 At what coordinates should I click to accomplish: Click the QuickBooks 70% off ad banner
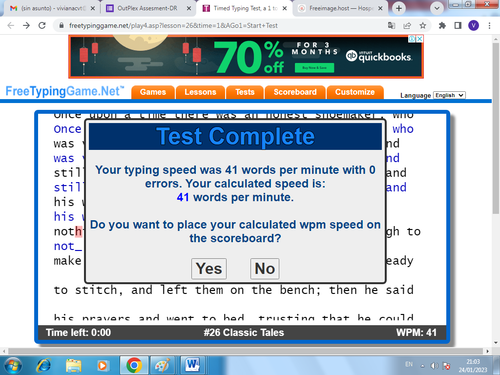point(246,57)
